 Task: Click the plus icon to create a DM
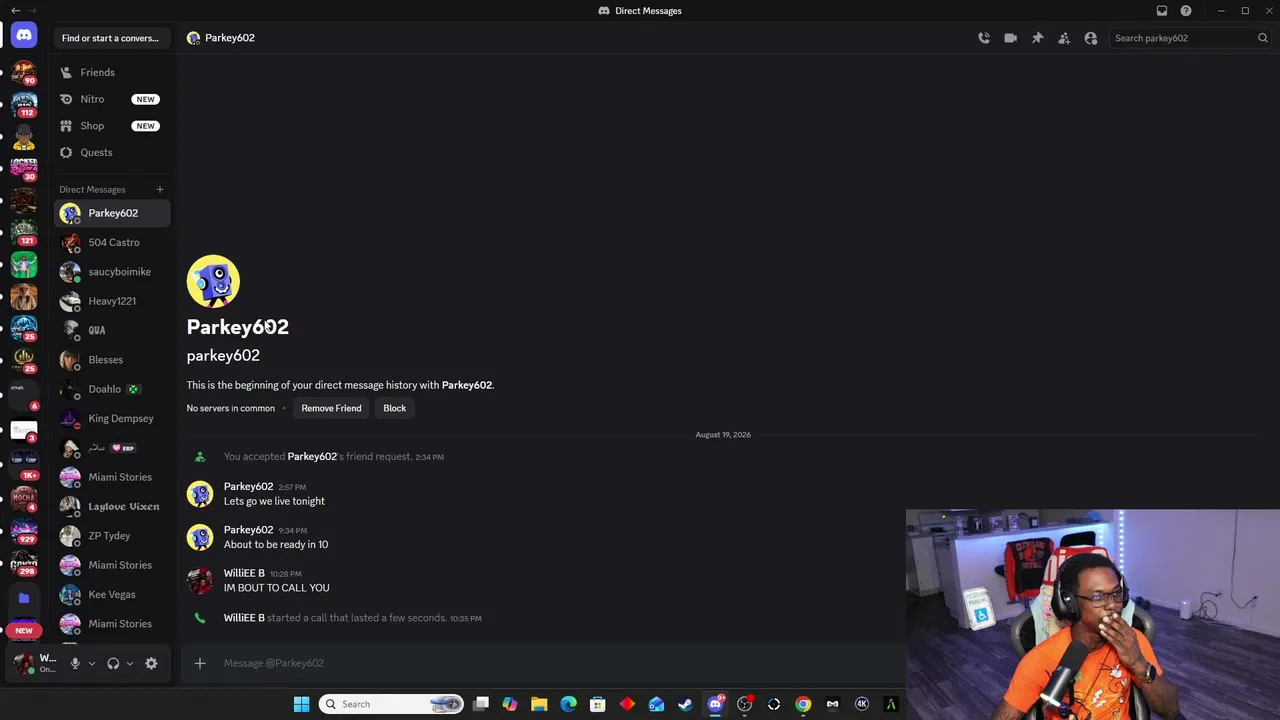[x=159, y=189]
